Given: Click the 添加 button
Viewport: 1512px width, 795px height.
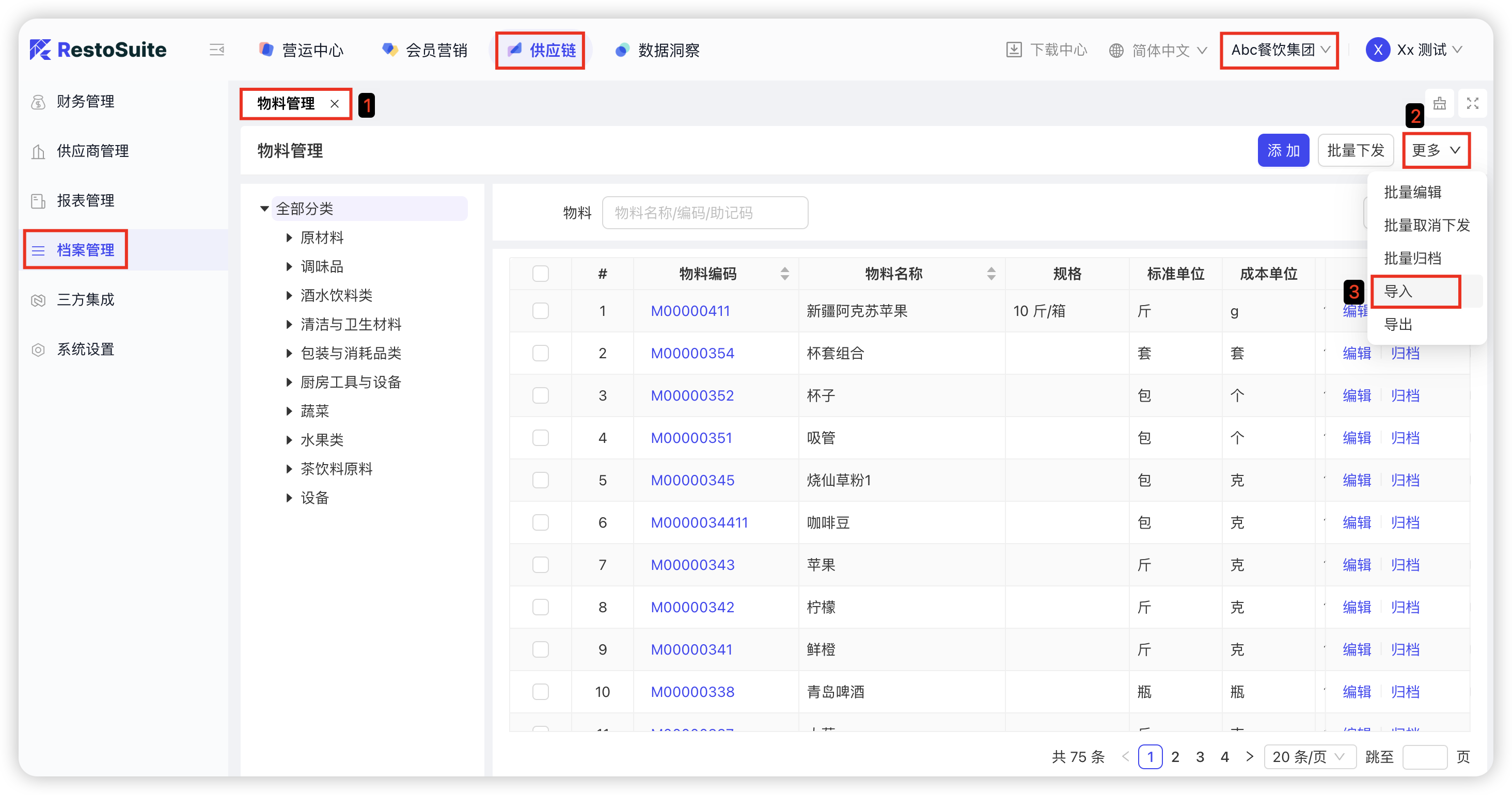Looking at the screenshot, I should point(1283,151).
